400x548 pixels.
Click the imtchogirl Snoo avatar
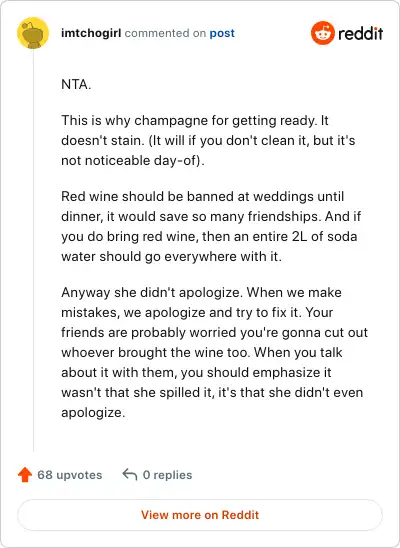click(33, 33)
